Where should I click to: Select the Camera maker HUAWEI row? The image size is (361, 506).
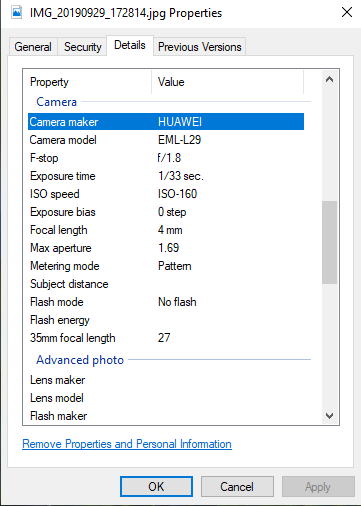pos(166,122)
